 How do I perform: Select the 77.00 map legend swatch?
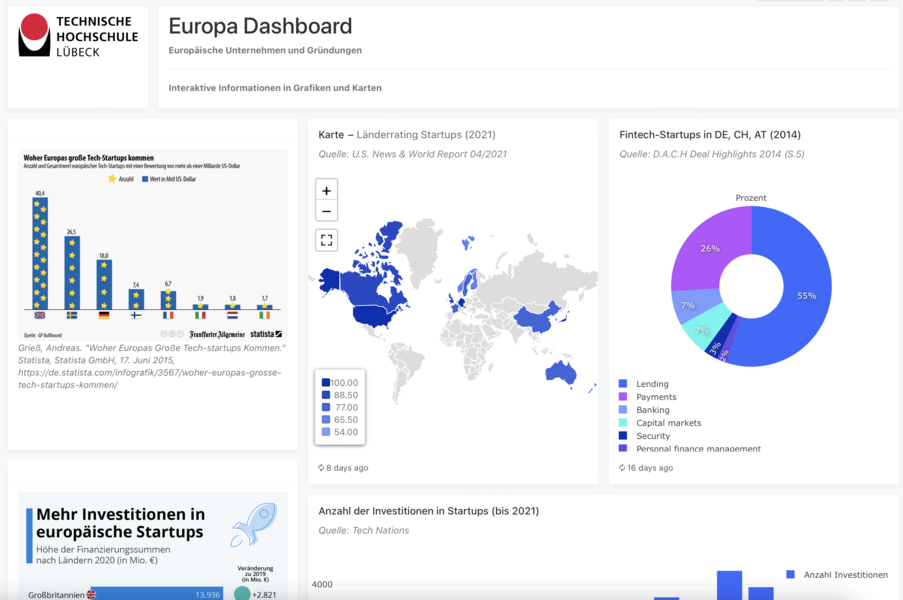[326, 407]
